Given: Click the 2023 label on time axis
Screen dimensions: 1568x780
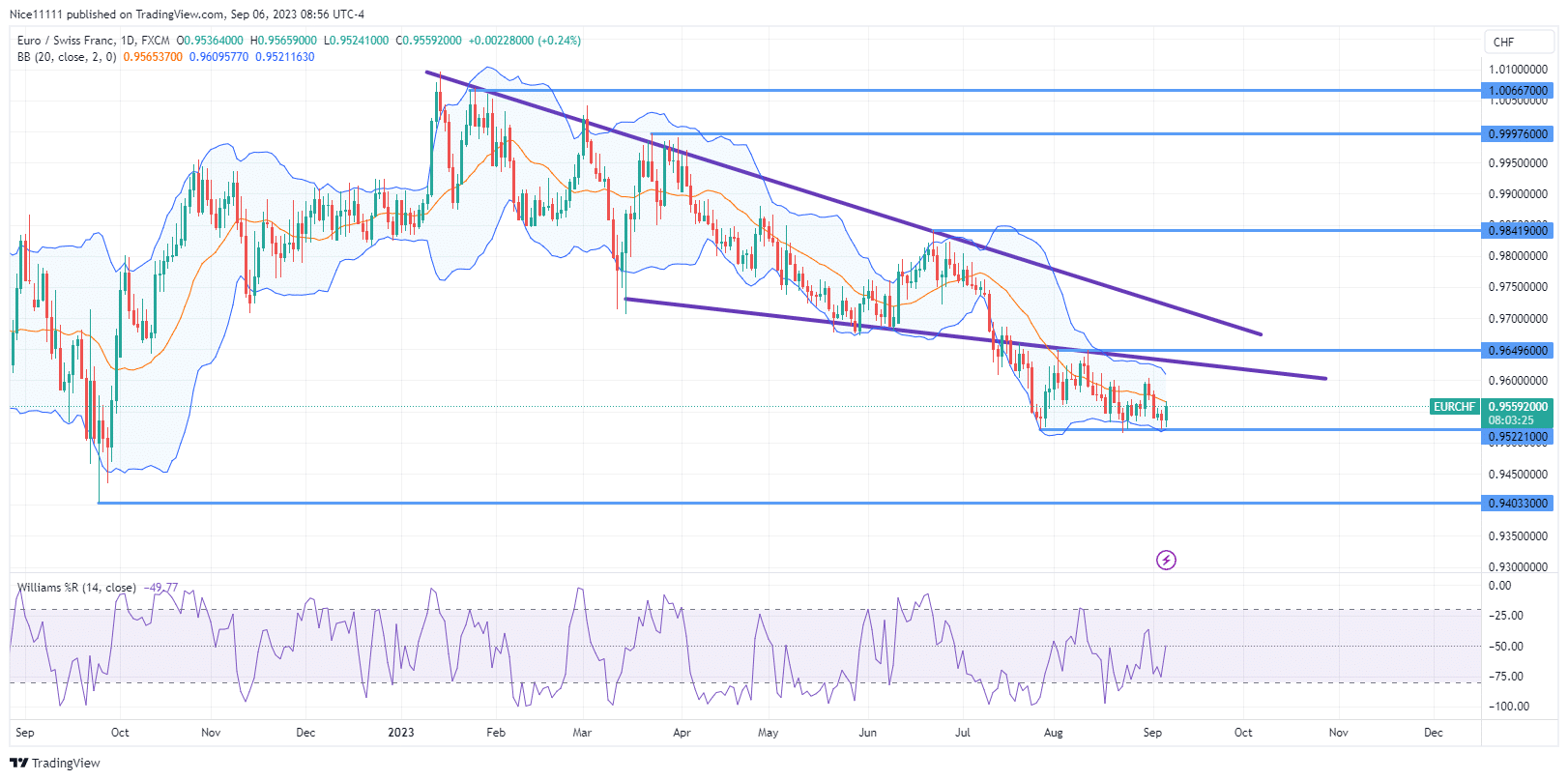Looking at the screenshot, I should [400, 733].
